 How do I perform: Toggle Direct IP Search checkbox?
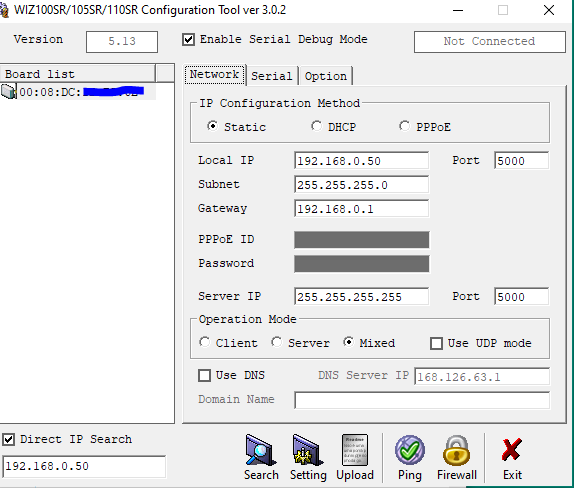8,439
